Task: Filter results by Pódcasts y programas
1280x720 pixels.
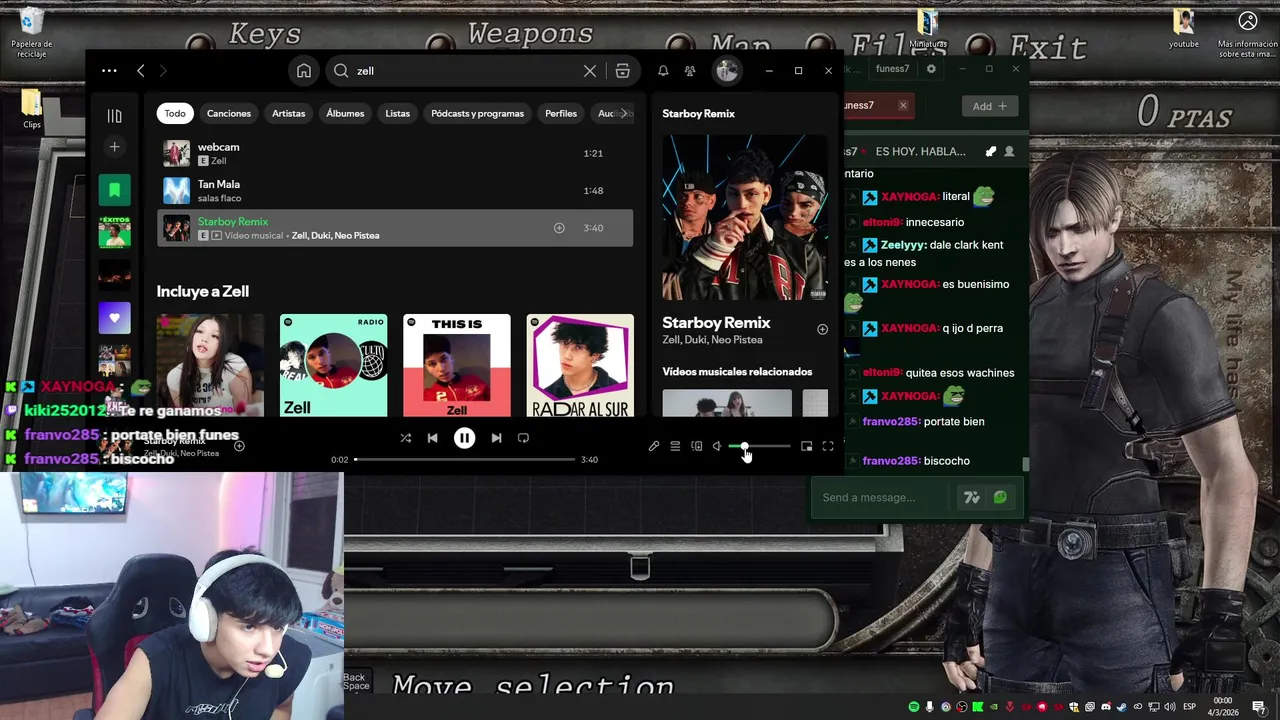Action: tap(477, 113)
